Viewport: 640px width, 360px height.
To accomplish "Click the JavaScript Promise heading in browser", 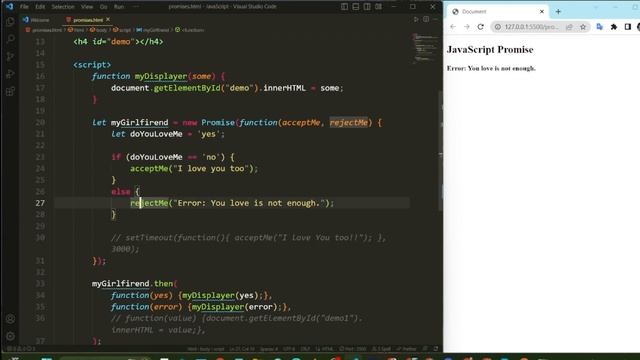I will coord(490,49).
